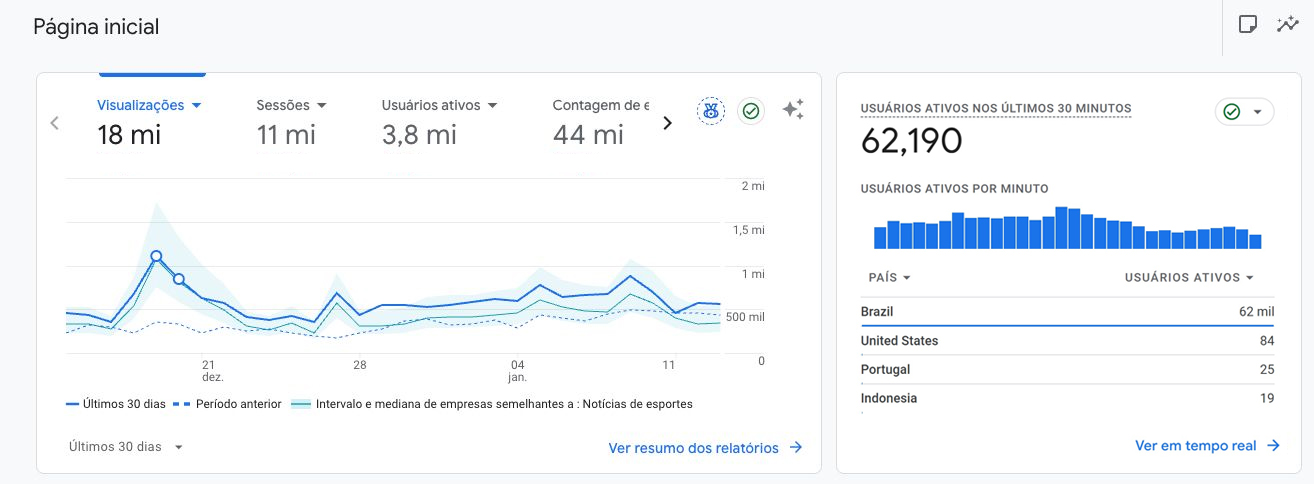Image resolution: width=1314 pixels, height=484 pixels.
Task: Click the USUÁRIOS ATIVOS POR MINUTO label
Action: pos(954,188)
